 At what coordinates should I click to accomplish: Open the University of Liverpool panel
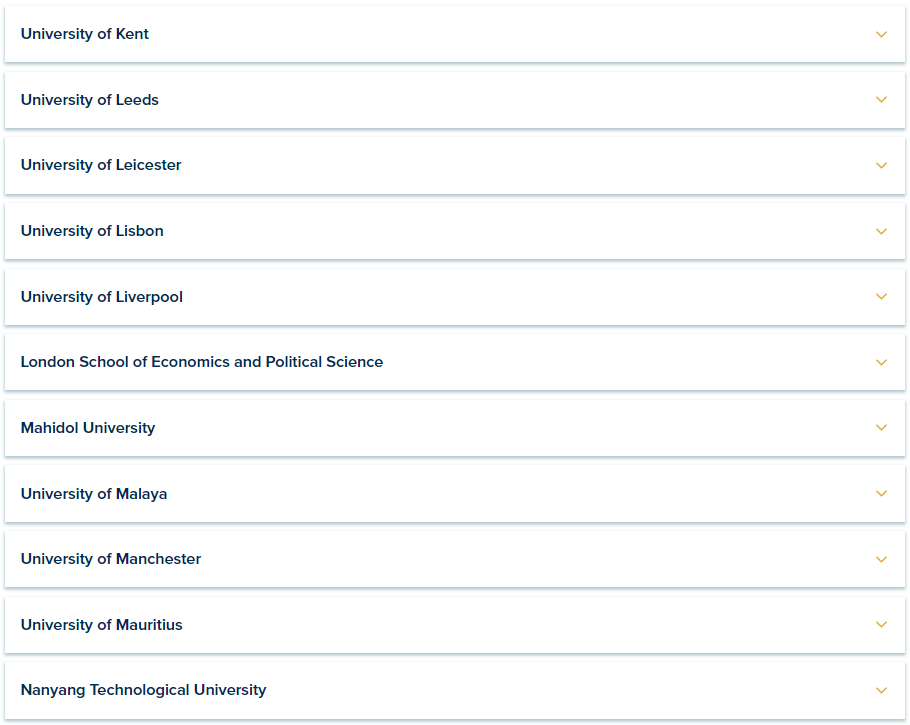click(x=102, y=297)
